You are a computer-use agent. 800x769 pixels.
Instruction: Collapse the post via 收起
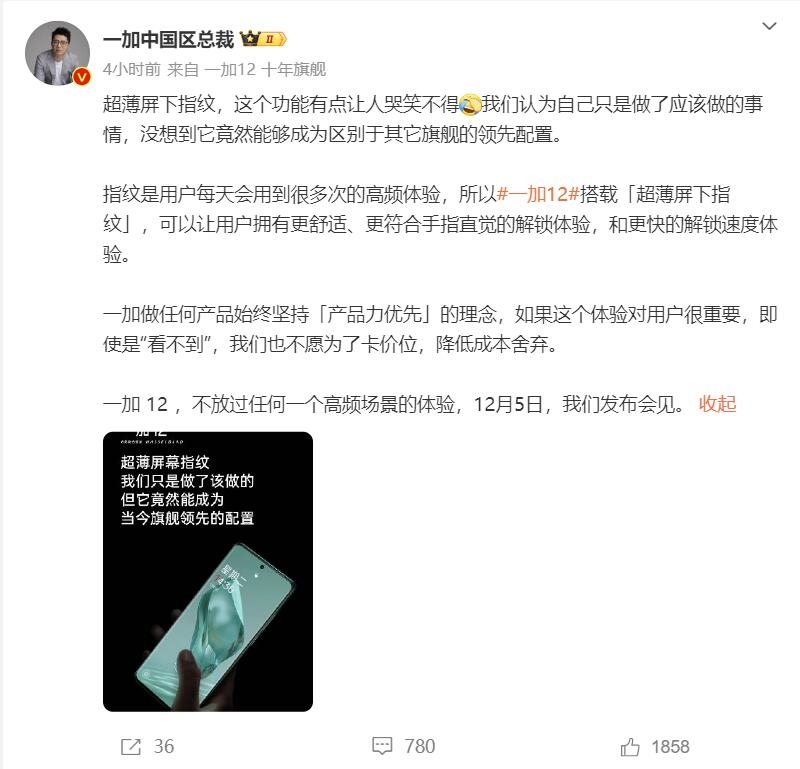tap(717, 404)
